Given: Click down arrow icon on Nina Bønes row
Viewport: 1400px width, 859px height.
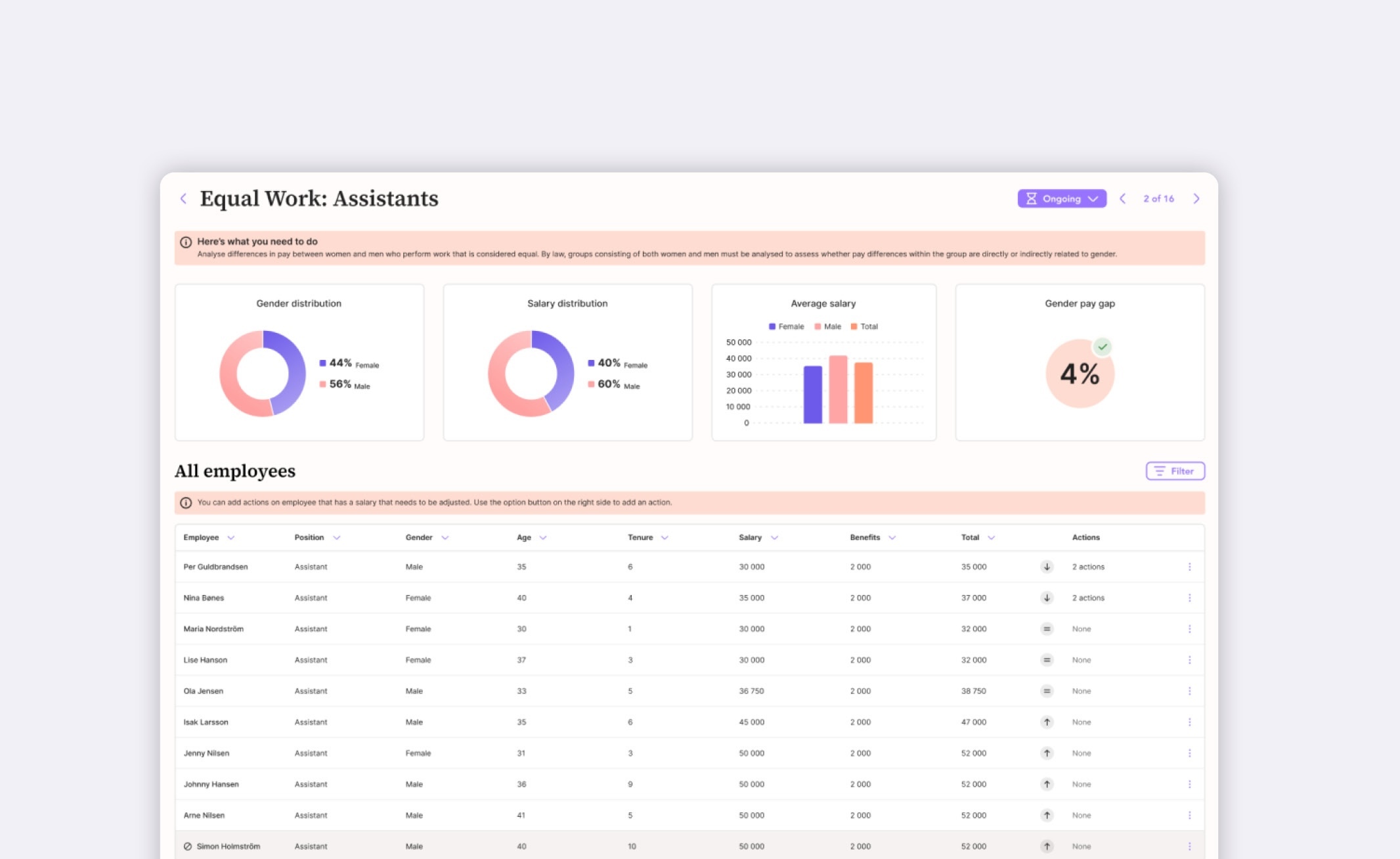Looking at the screenshot, I should pos(1047,598).
